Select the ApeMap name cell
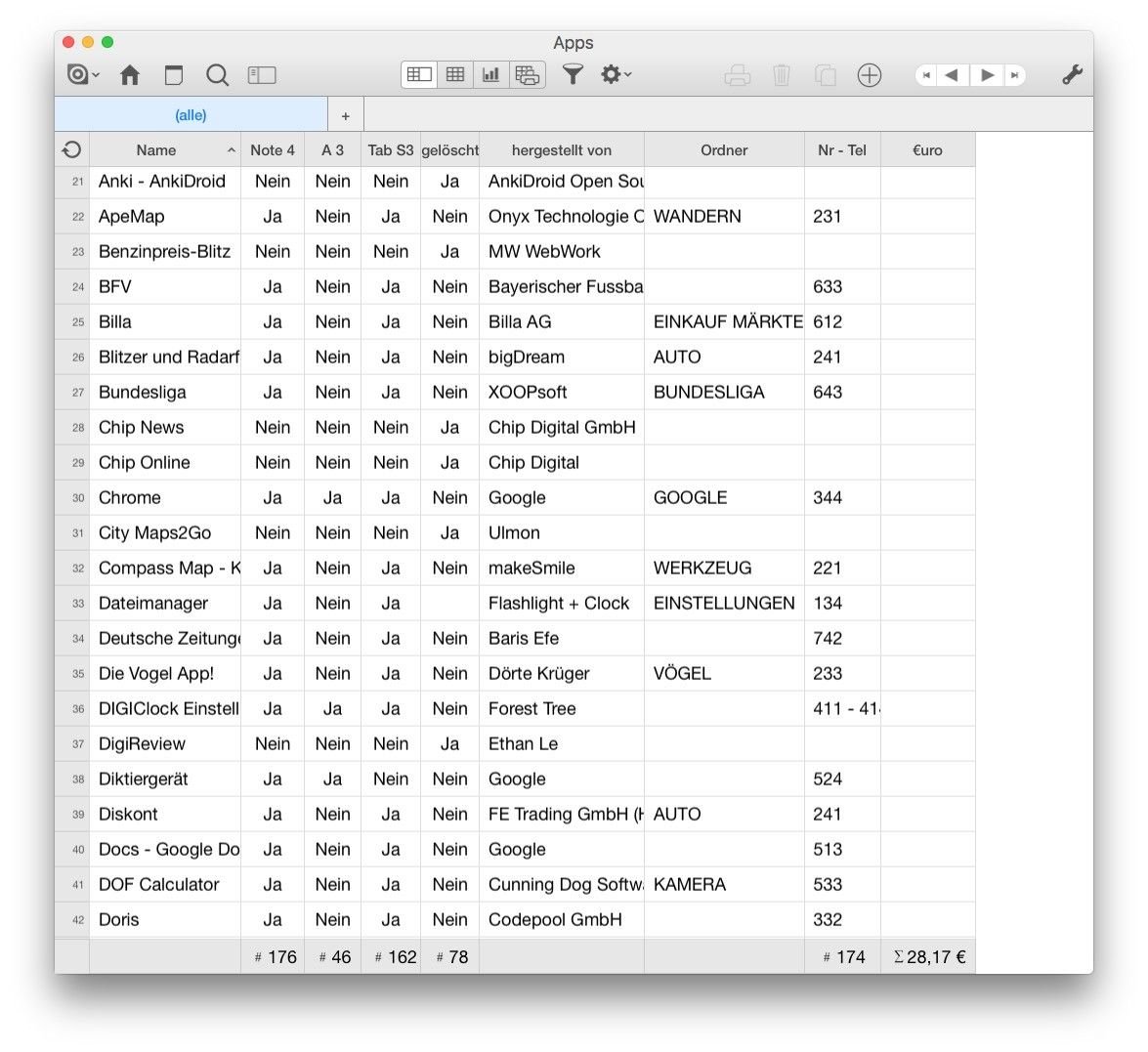Viewport: 1148px width, 1052px height. (165, 217)
